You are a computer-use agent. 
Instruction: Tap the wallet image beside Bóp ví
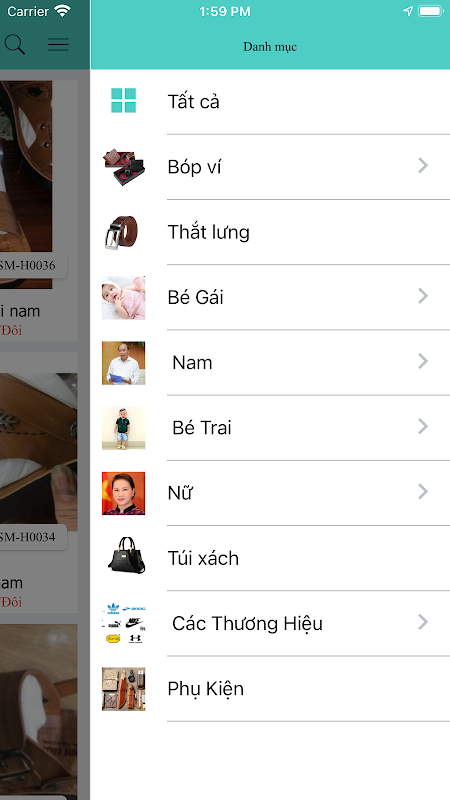123,166
